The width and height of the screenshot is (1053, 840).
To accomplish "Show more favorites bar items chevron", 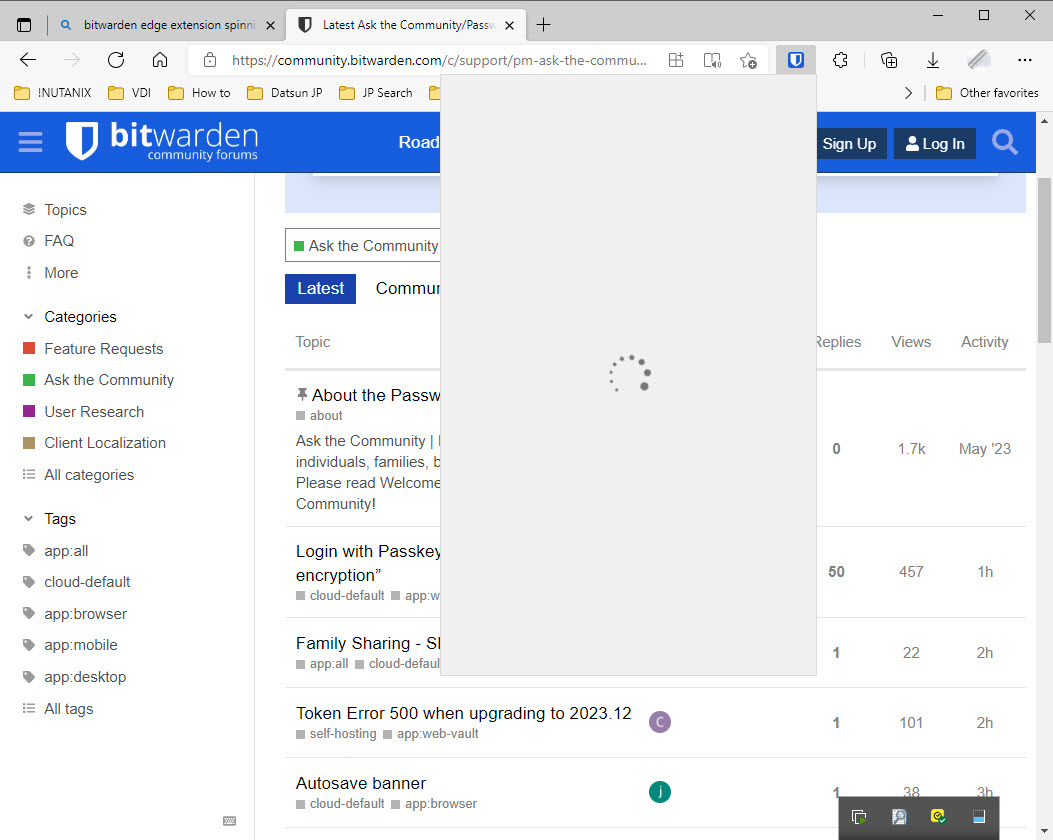I will coord(908,93).
